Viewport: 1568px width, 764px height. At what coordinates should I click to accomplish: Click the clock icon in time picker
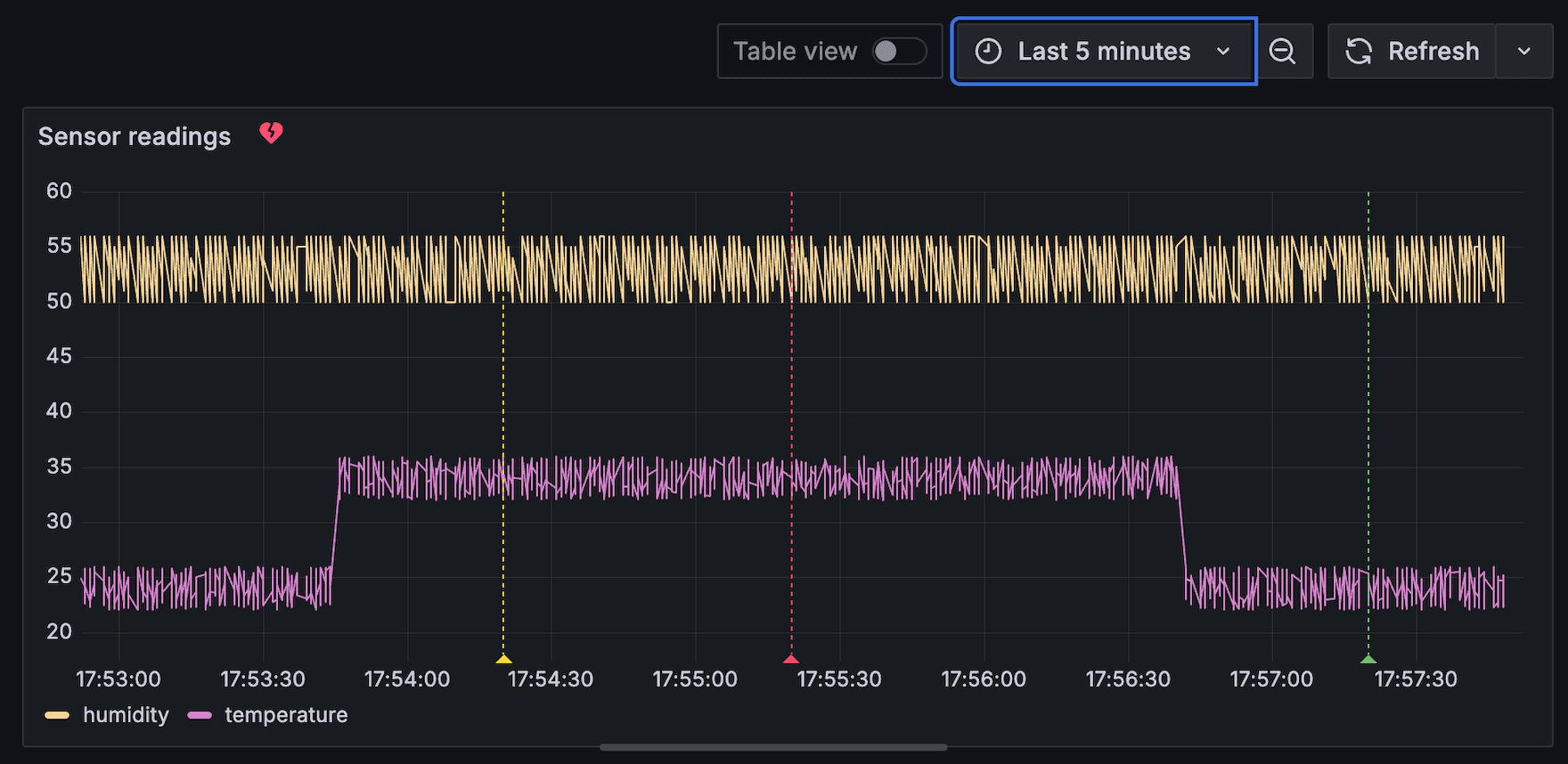click(x=988, y=52)
